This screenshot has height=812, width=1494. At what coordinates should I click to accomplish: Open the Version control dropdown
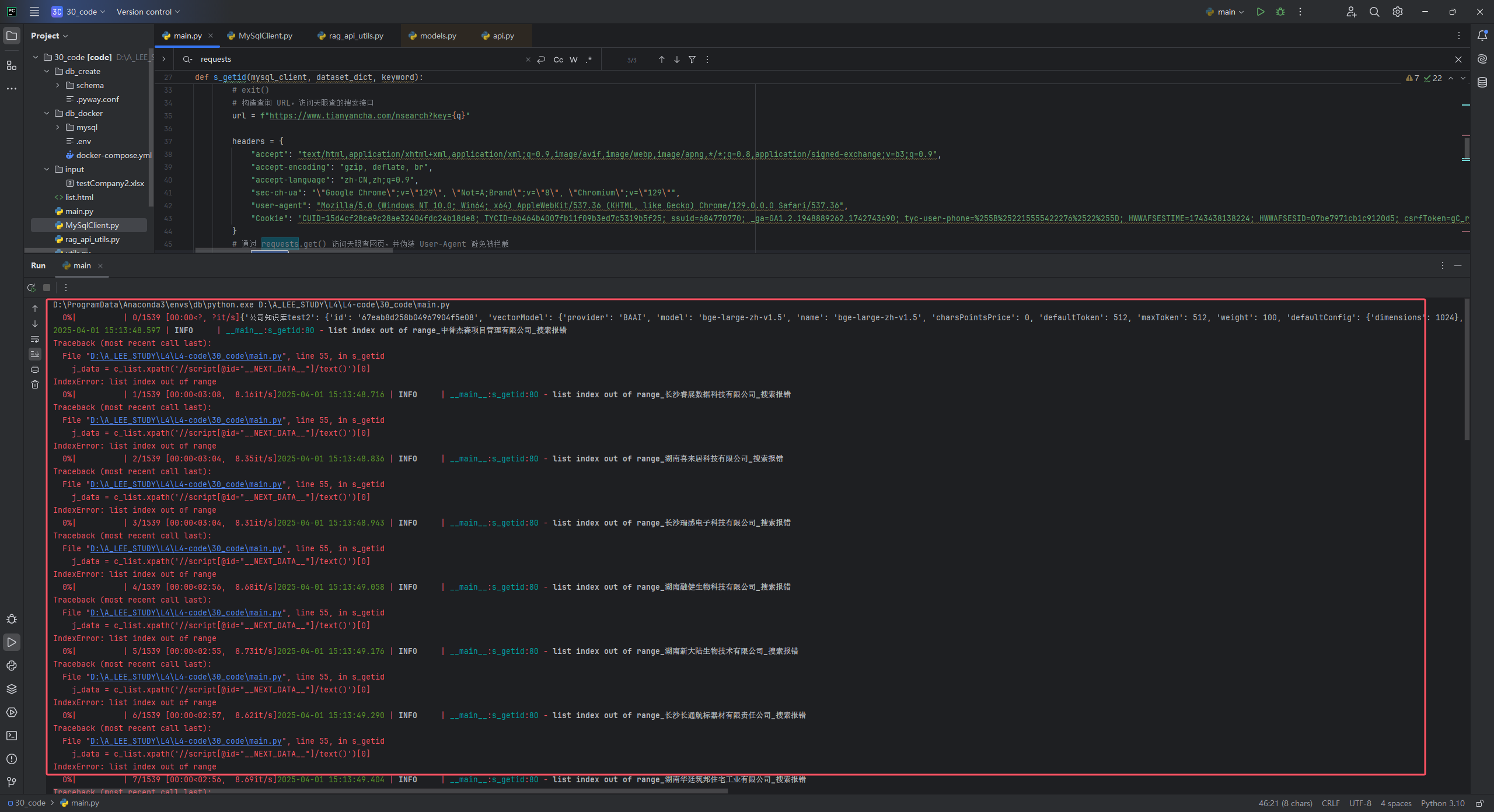click(x=148, y=12)
